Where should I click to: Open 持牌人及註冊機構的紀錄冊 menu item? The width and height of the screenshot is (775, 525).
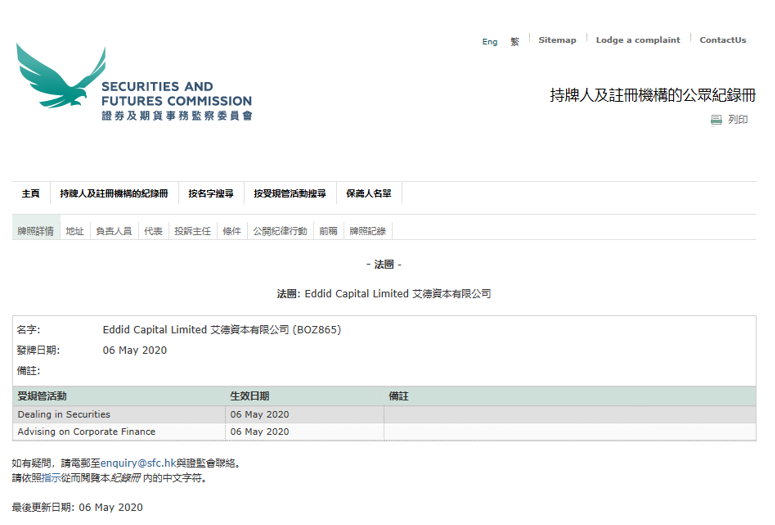114,193
